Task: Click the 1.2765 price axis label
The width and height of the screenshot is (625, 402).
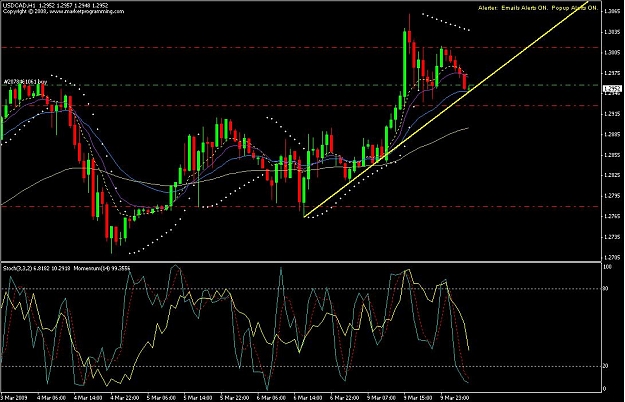Action: coord(612,216)
